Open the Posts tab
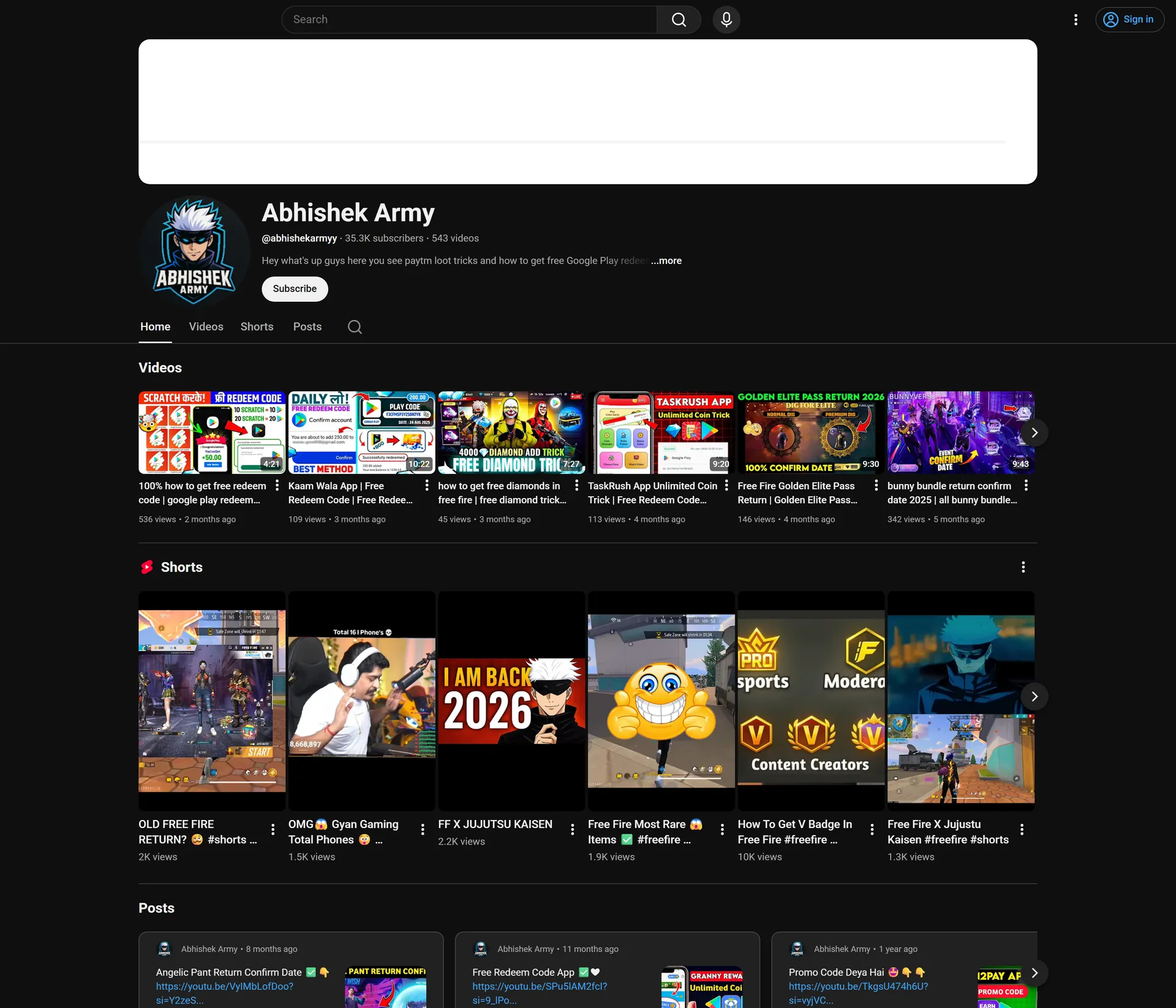This screenshot has height=1008, width=1176. point(307,327)
